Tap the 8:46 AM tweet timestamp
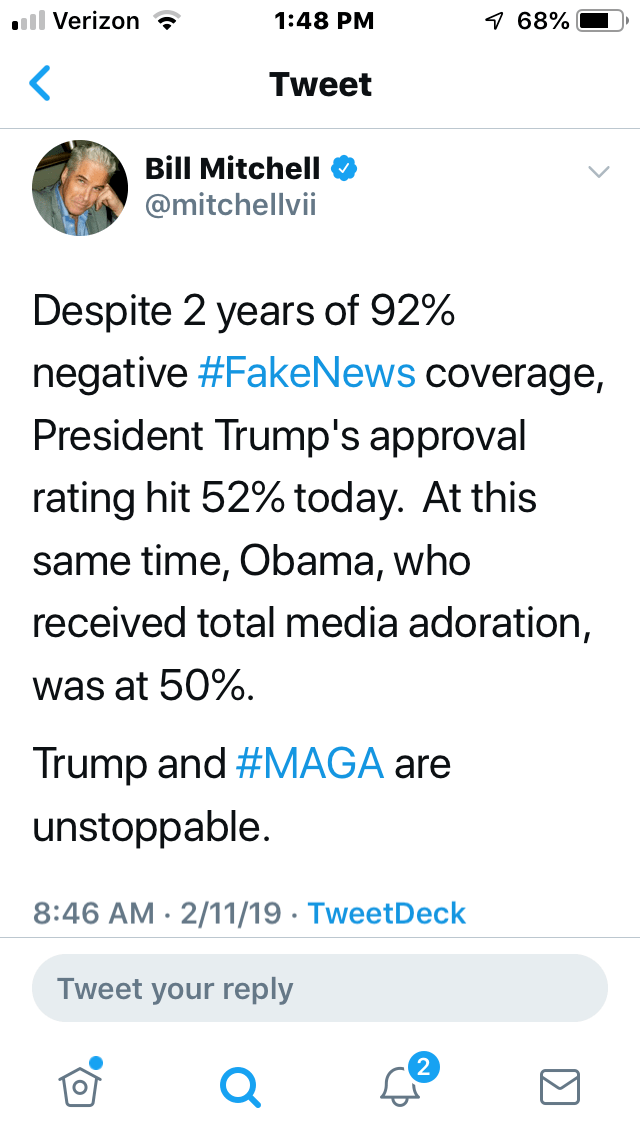Image resolution: width=640 pixels, height=1136 pixels. [94, 913]
